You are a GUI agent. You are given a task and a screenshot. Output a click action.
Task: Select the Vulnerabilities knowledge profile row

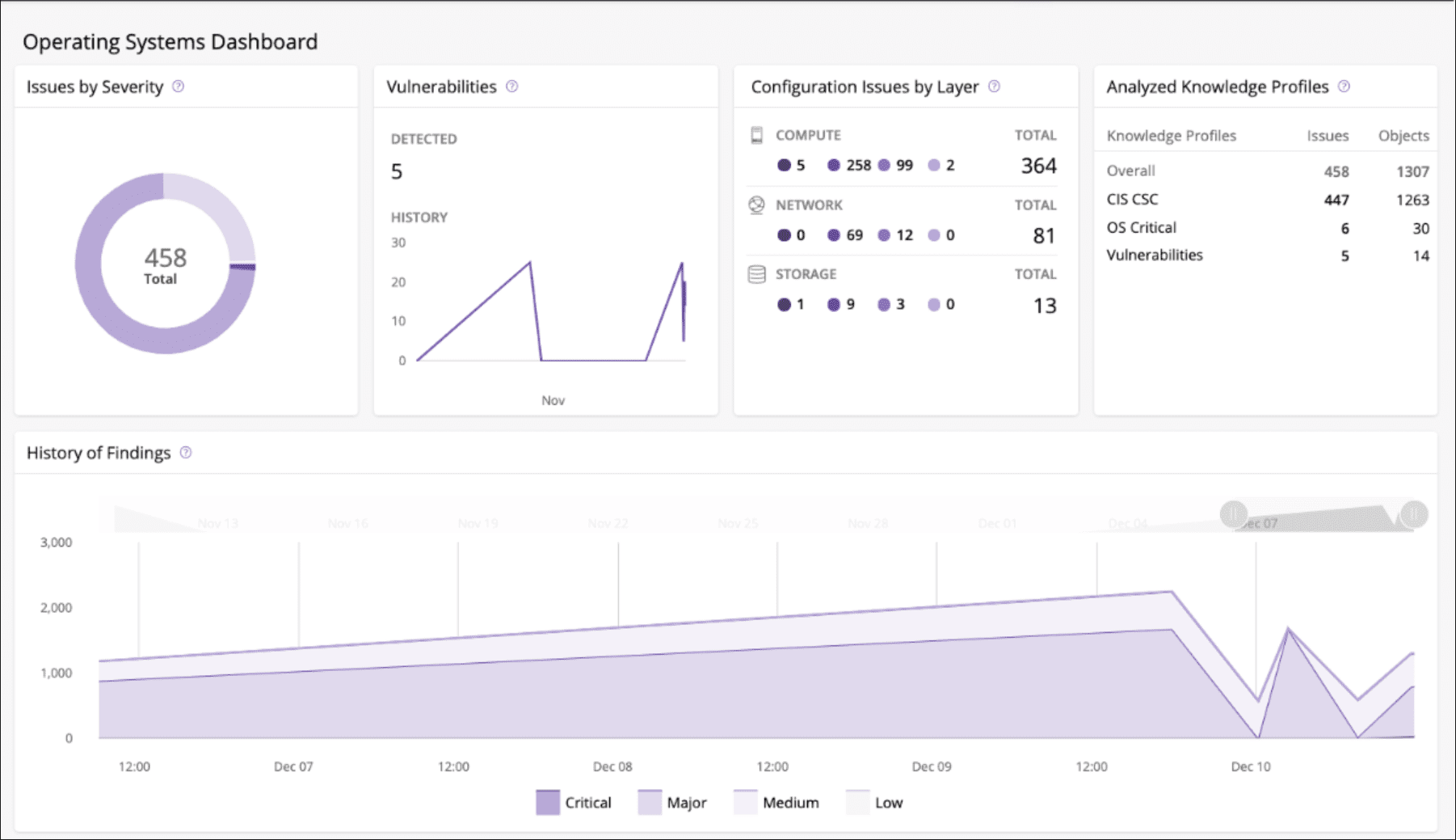coord(1154,255)
